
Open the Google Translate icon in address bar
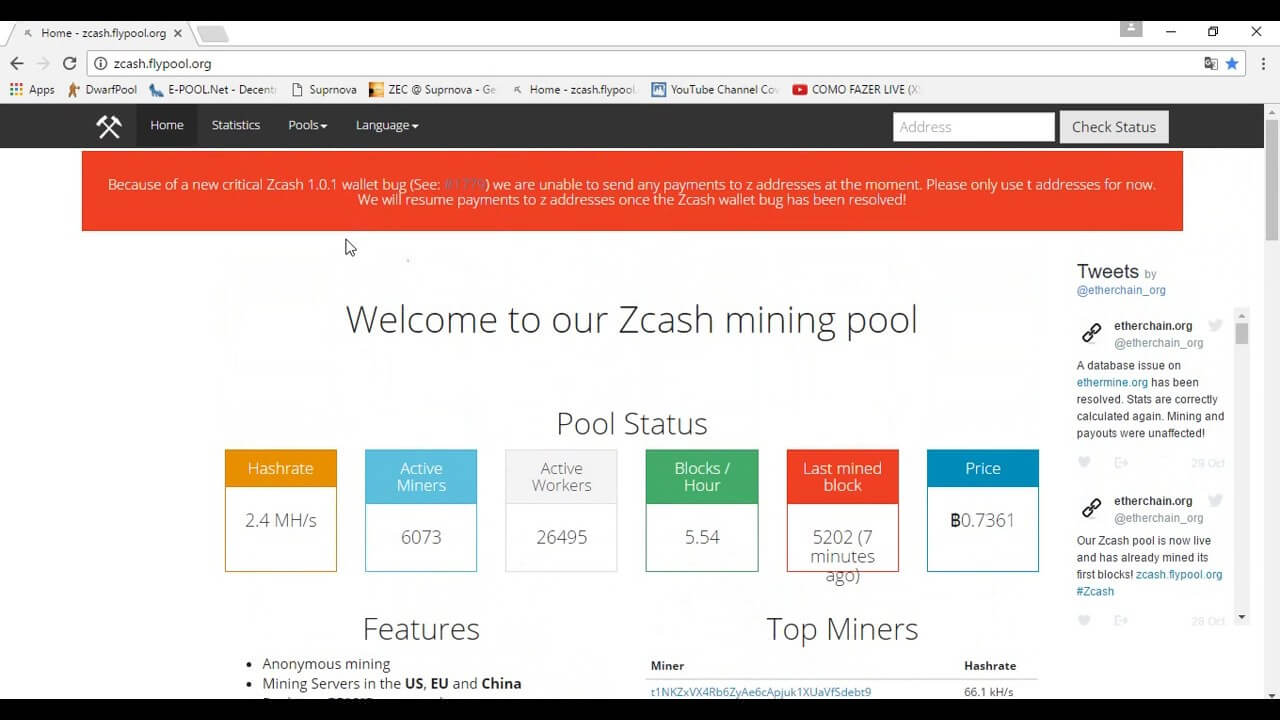click(x=1210, y=63)
